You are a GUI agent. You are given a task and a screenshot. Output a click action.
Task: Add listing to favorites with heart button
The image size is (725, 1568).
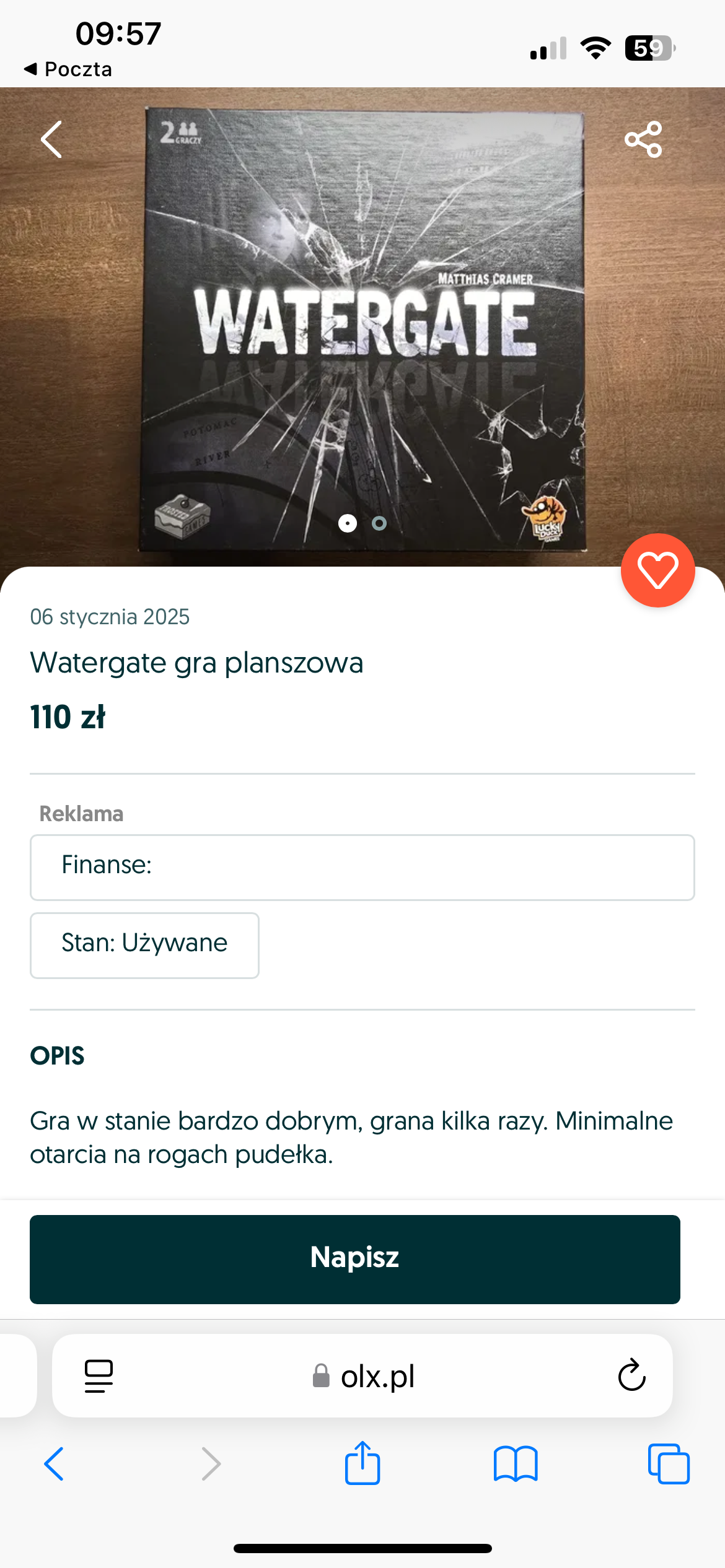tap(657, 570)
